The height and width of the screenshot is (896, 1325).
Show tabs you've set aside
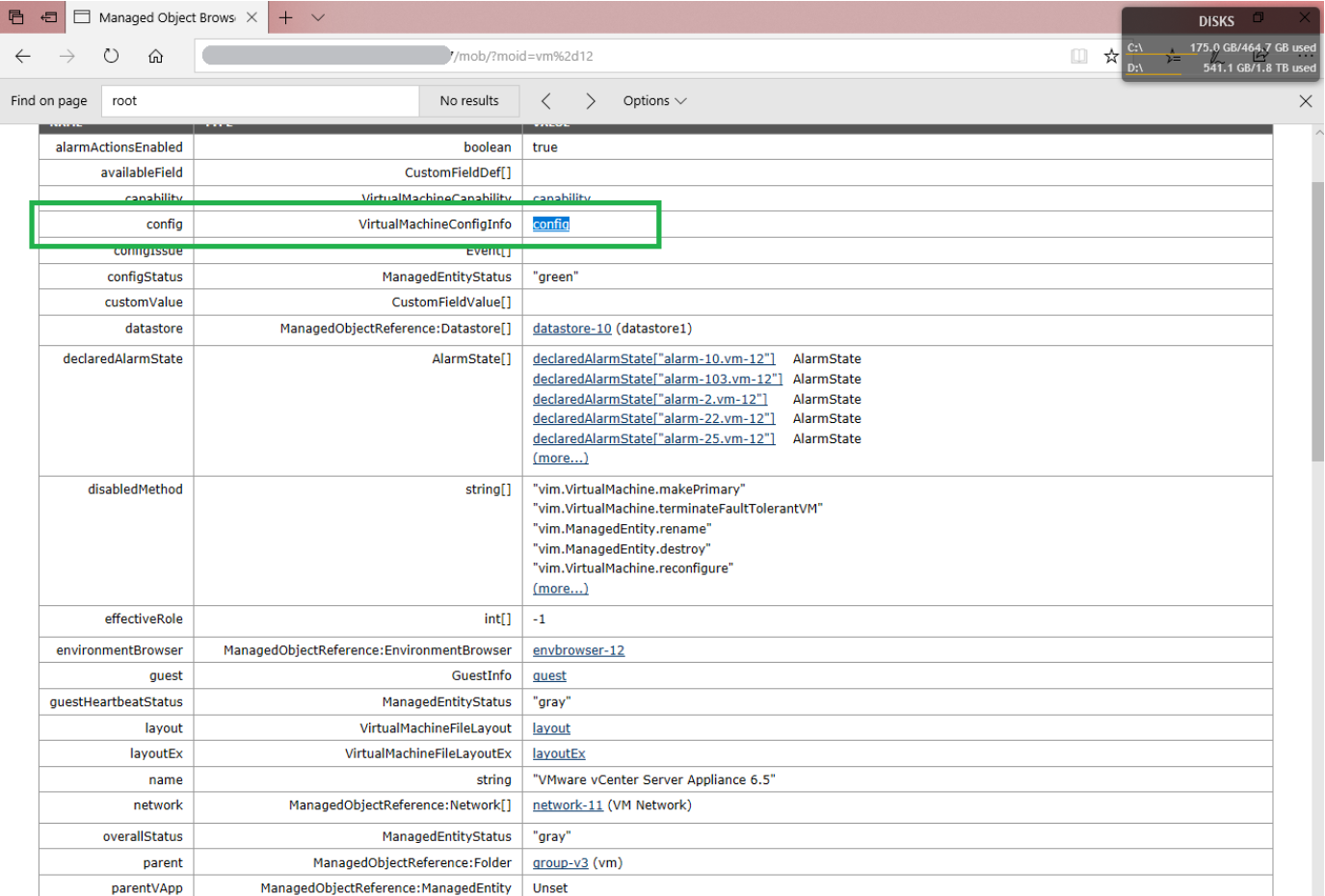[x=16, y=17]
